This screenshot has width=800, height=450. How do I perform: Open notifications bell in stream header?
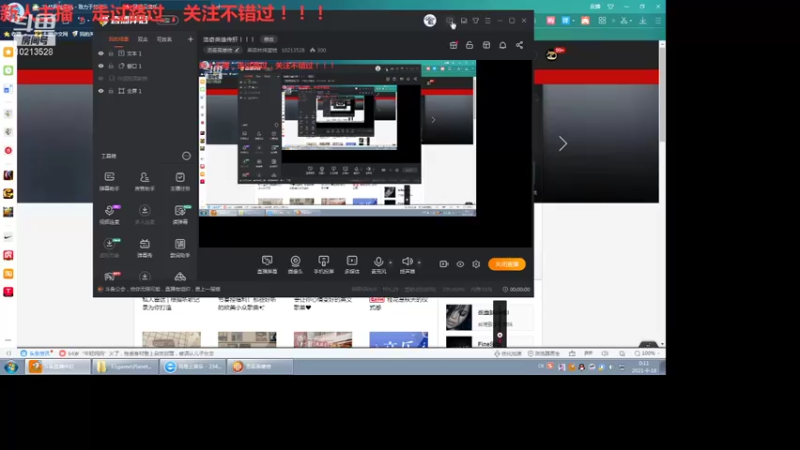click(503, 45)
